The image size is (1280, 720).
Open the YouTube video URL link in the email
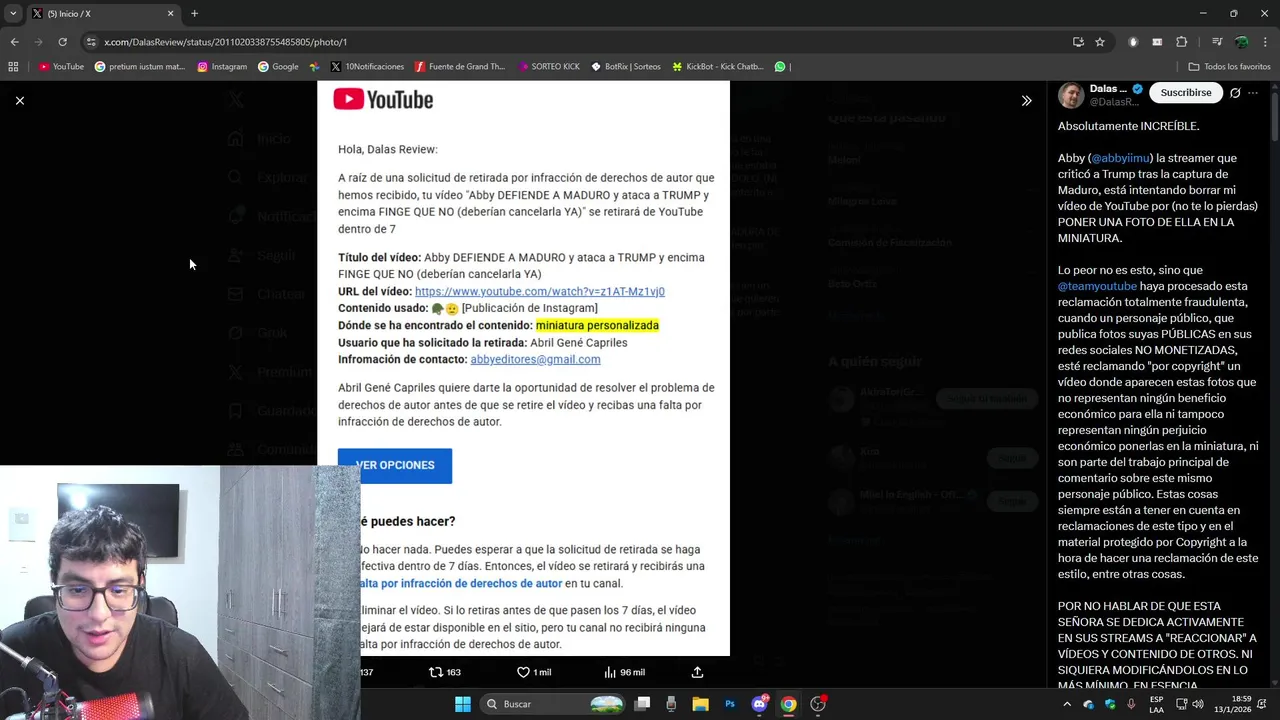pyautogui.click(x=540, y=291)
